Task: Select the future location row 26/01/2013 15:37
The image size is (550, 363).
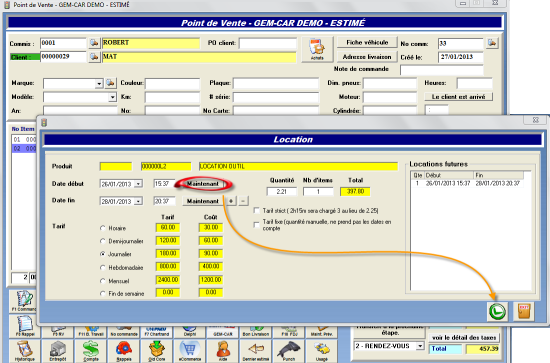Action: [468, 183]
